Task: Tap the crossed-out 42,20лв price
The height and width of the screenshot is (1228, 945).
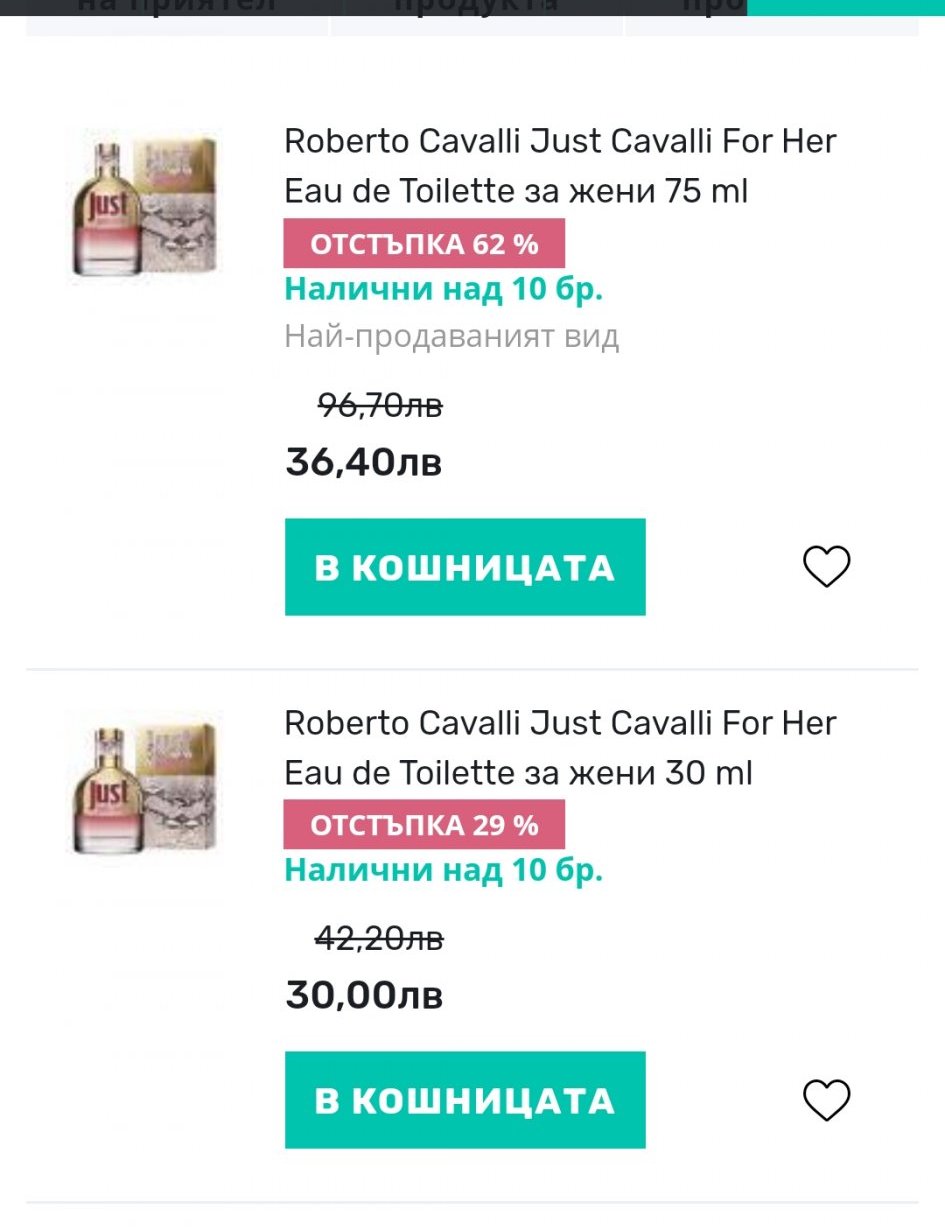Action: click(x=379, y=939)
